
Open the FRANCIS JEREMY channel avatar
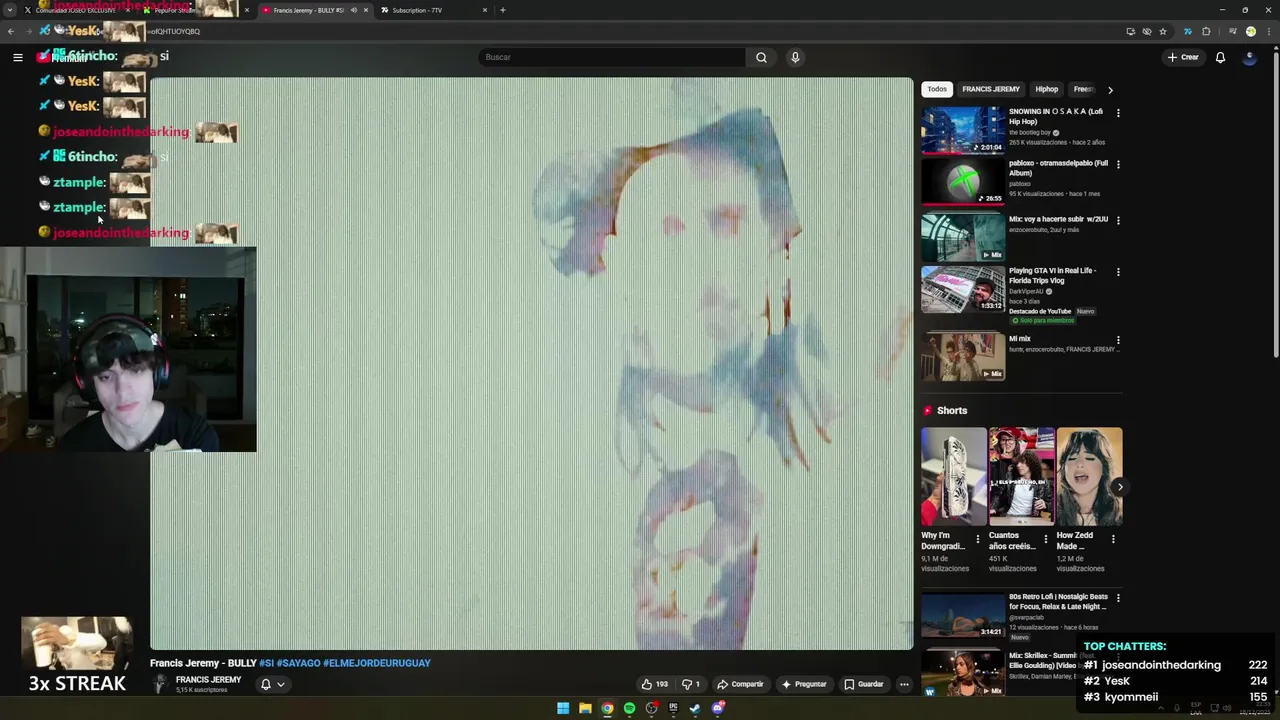(159, 684)
